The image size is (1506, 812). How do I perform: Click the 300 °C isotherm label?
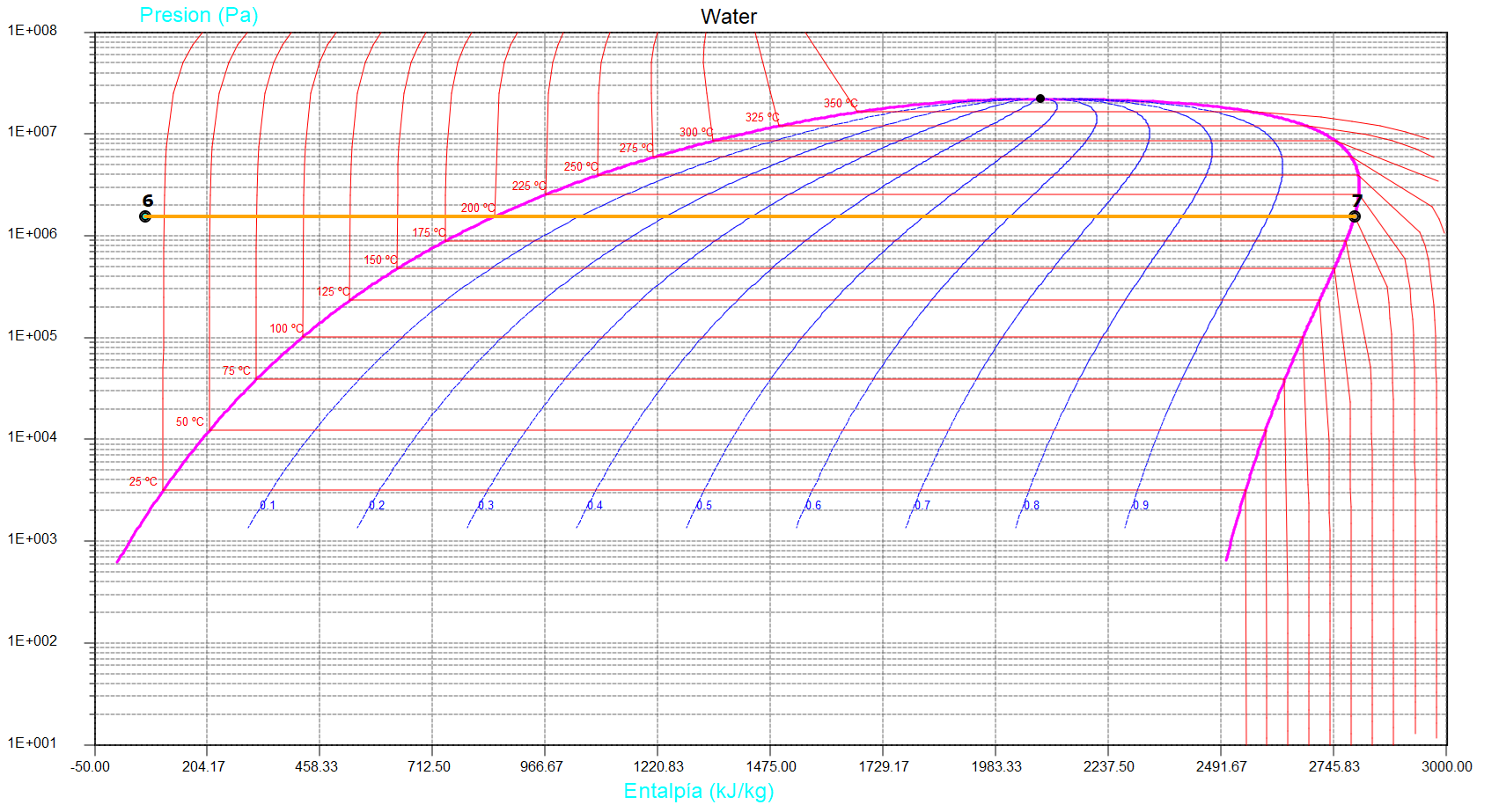tap(696, 133)
